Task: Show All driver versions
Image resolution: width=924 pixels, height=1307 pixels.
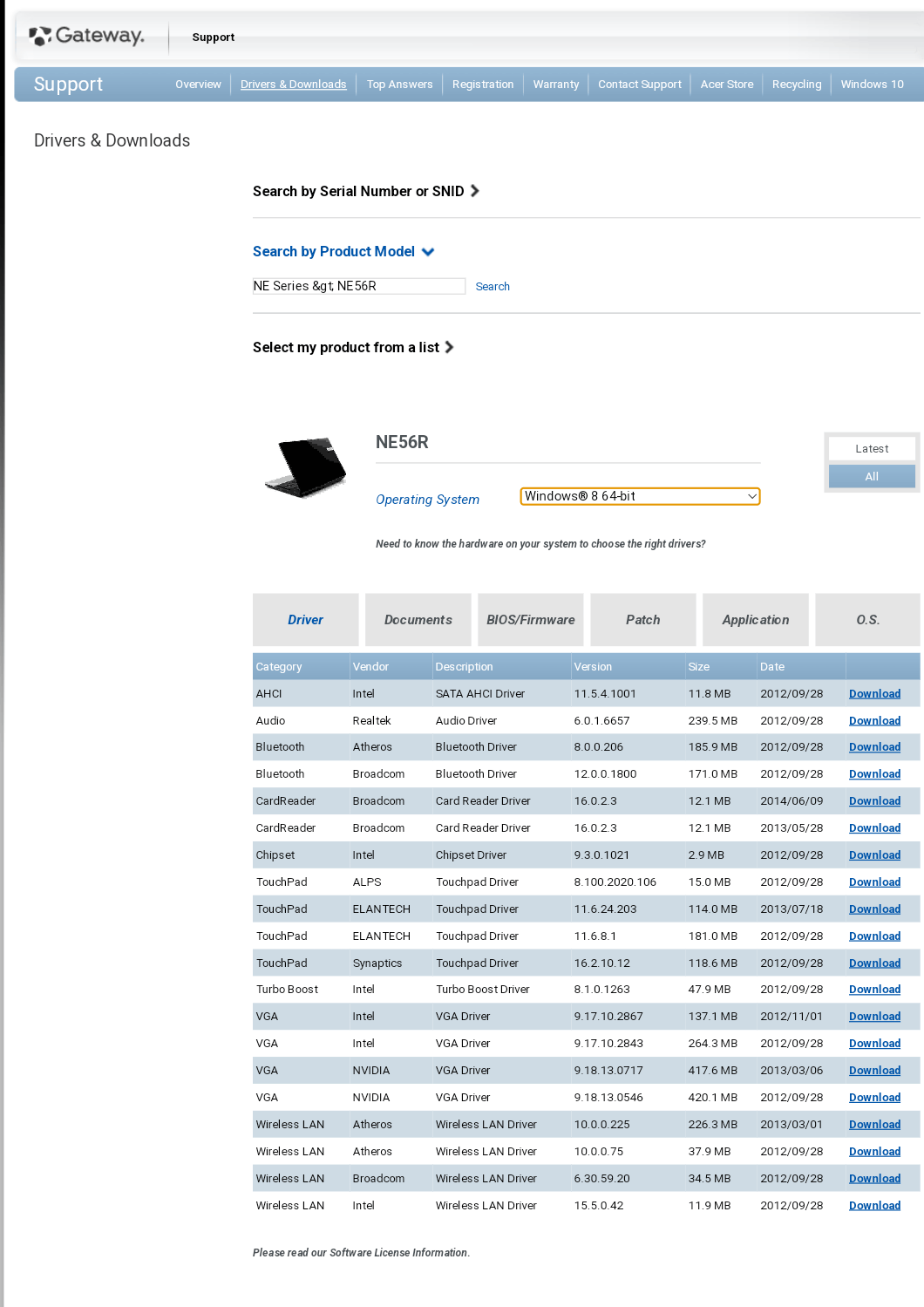Action: coord(872,476)
